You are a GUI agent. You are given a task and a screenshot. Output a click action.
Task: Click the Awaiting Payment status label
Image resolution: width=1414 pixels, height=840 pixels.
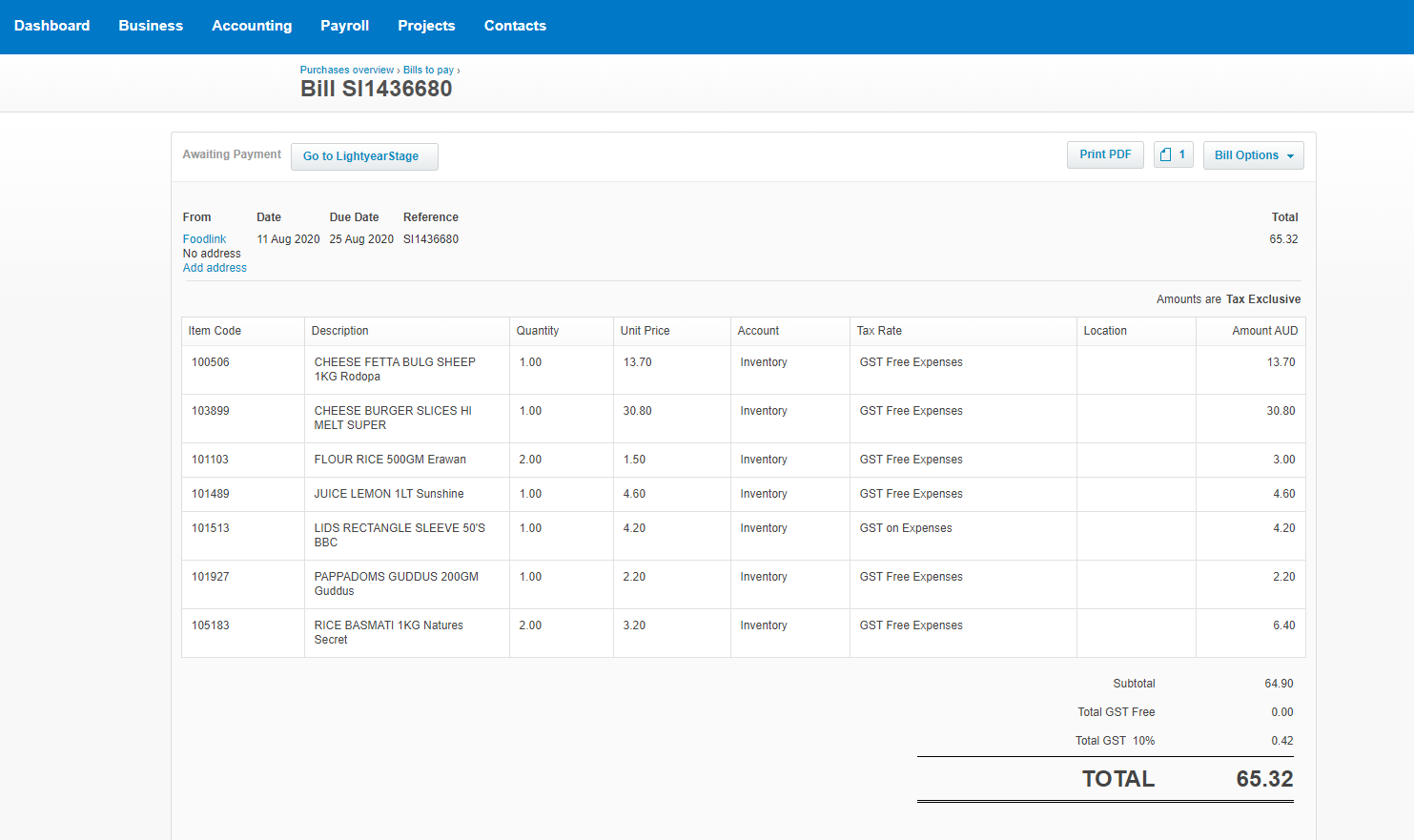click(x=232, y=154)
